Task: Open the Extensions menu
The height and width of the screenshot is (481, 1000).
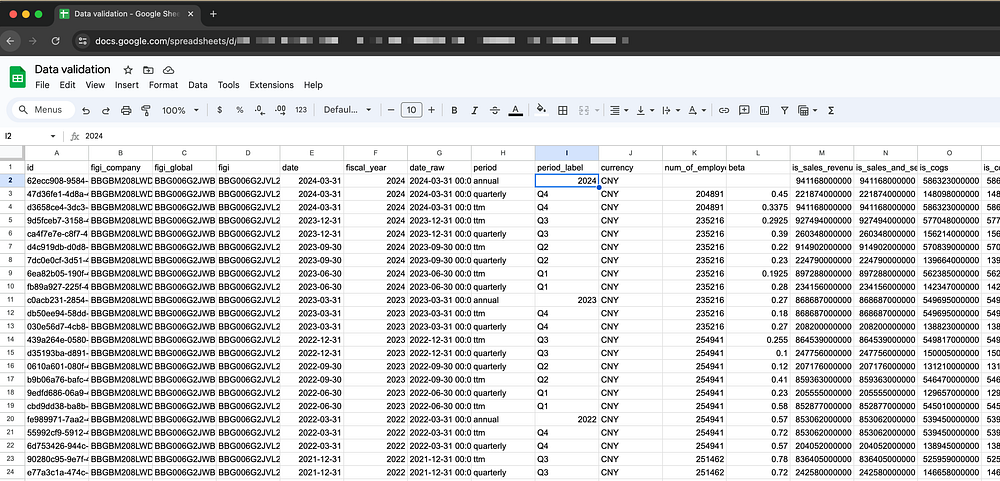Action: click(x=271, y=85)
